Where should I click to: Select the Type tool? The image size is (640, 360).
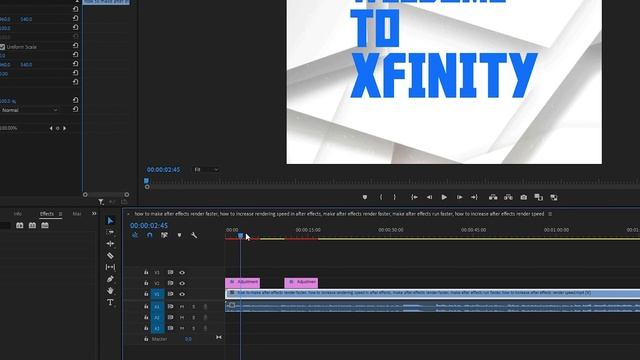click(x=110, y=302)
